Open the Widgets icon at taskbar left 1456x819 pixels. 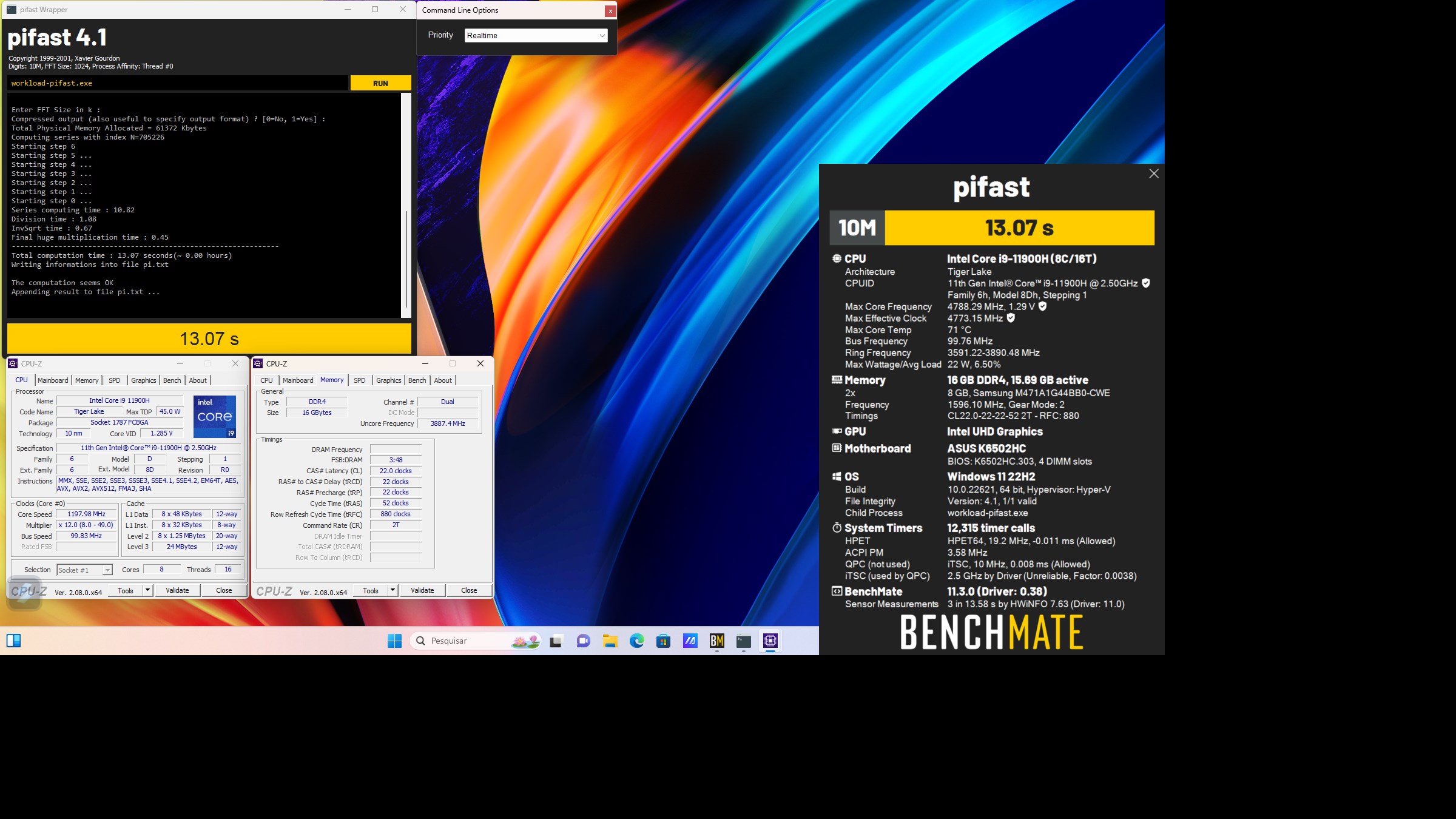[13, 641]
